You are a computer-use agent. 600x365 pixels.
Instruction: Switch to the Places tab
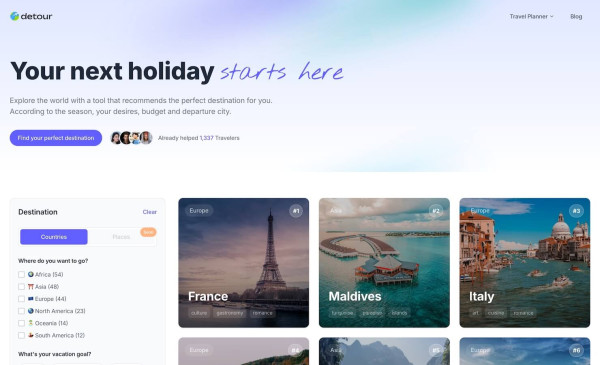[x=121, y=237]
